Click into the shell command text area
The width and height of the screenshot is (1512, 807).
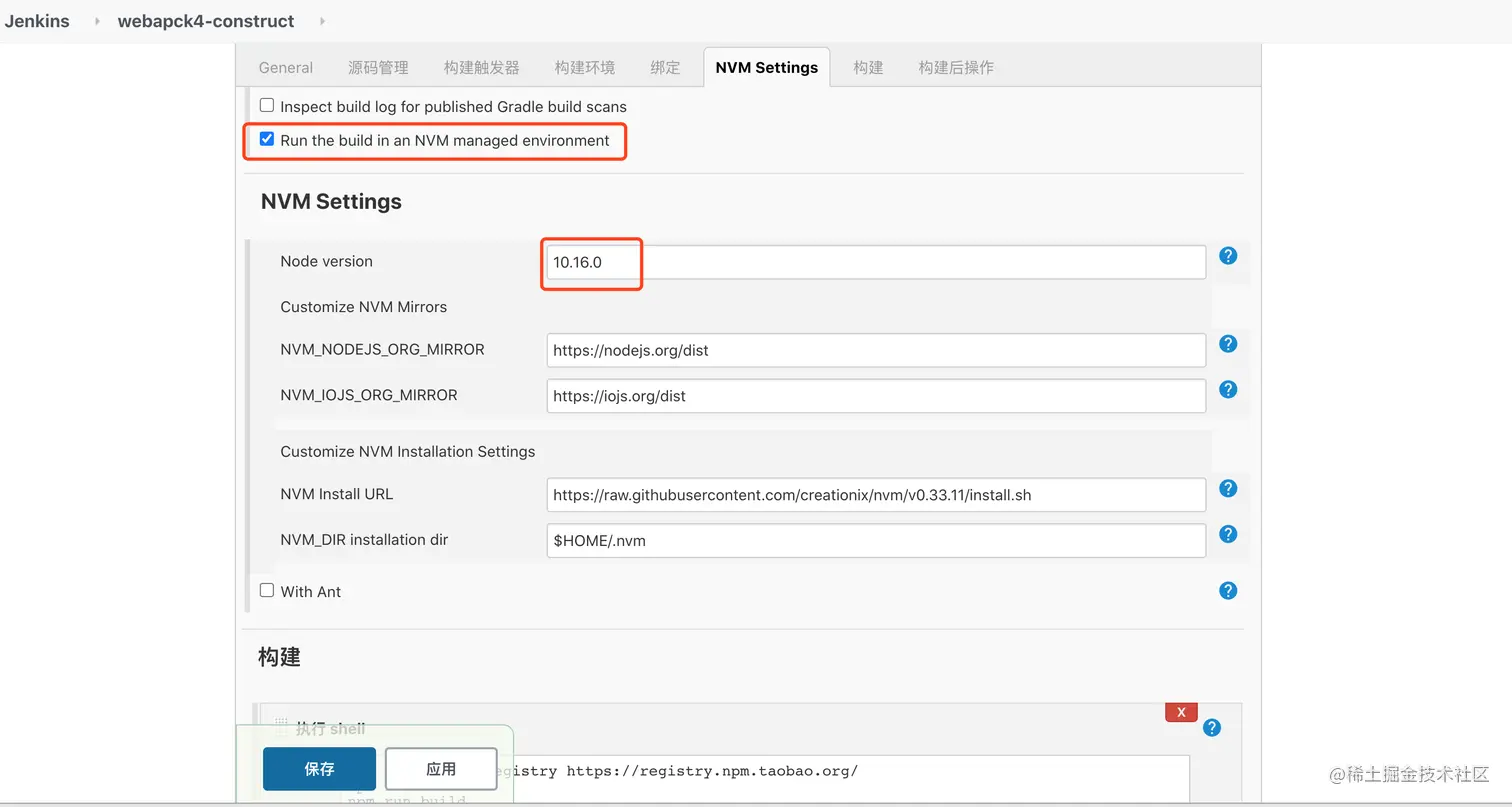click(767, 780)
